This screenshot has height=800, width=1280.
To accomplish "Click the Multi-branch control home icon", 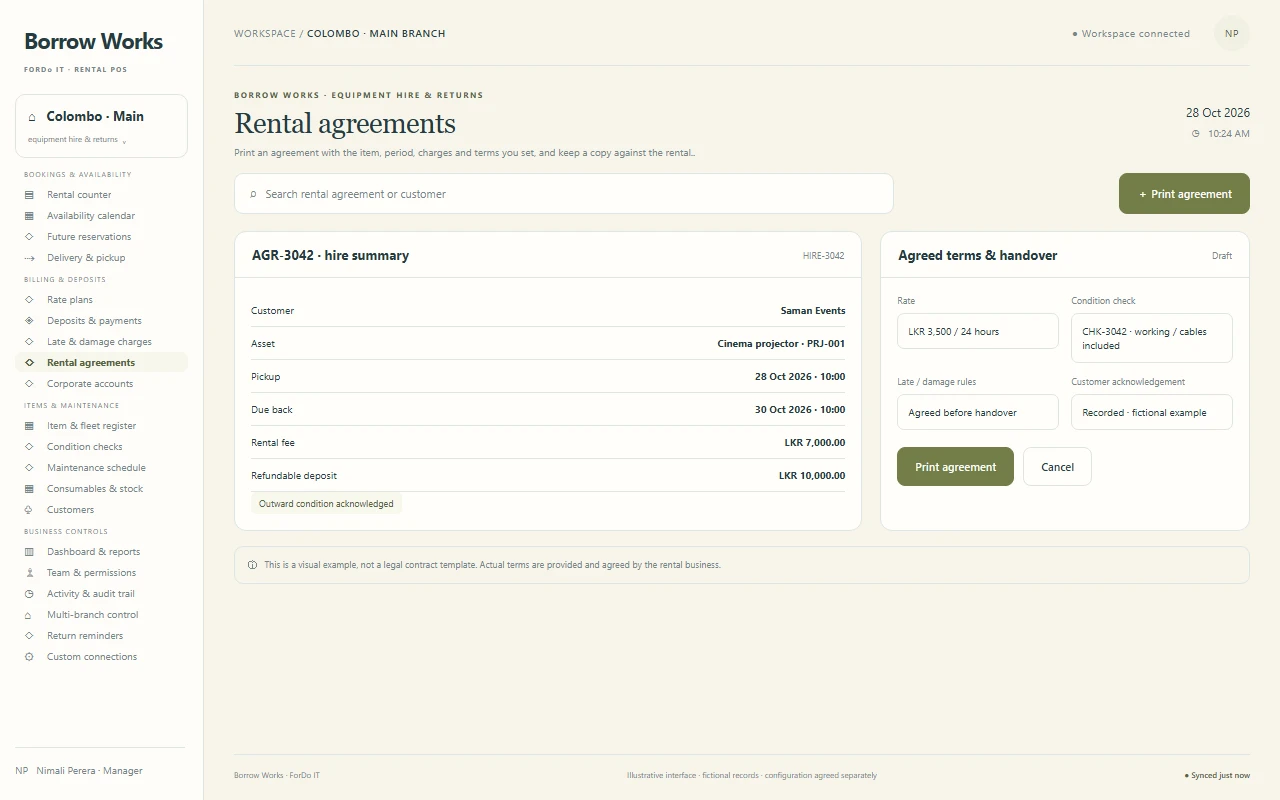I will [29, 615].
